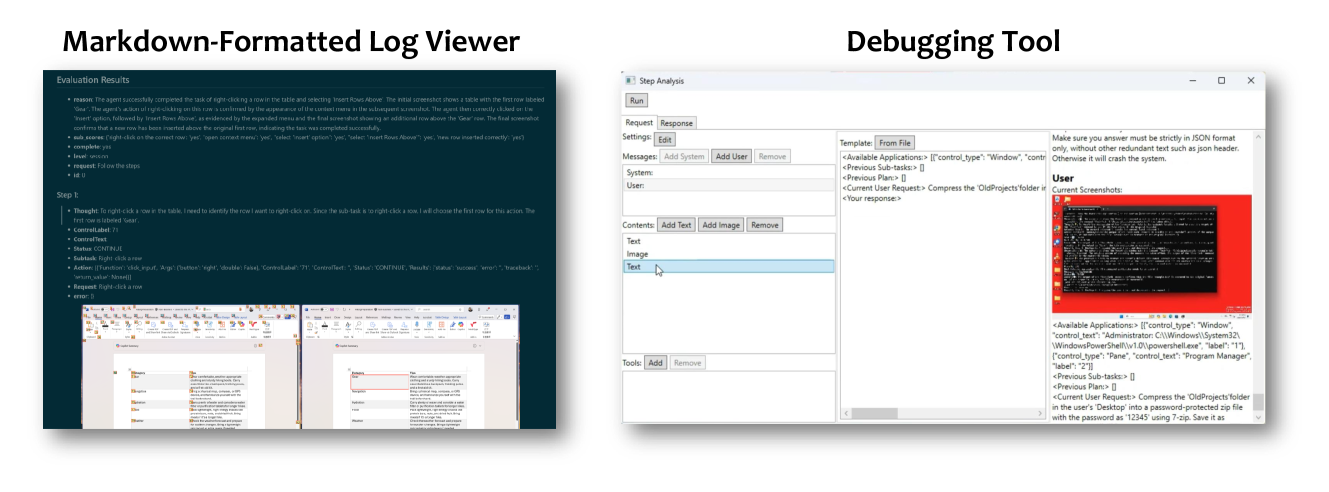
Task: Select the System message row
Action: [x=726, y=173]
